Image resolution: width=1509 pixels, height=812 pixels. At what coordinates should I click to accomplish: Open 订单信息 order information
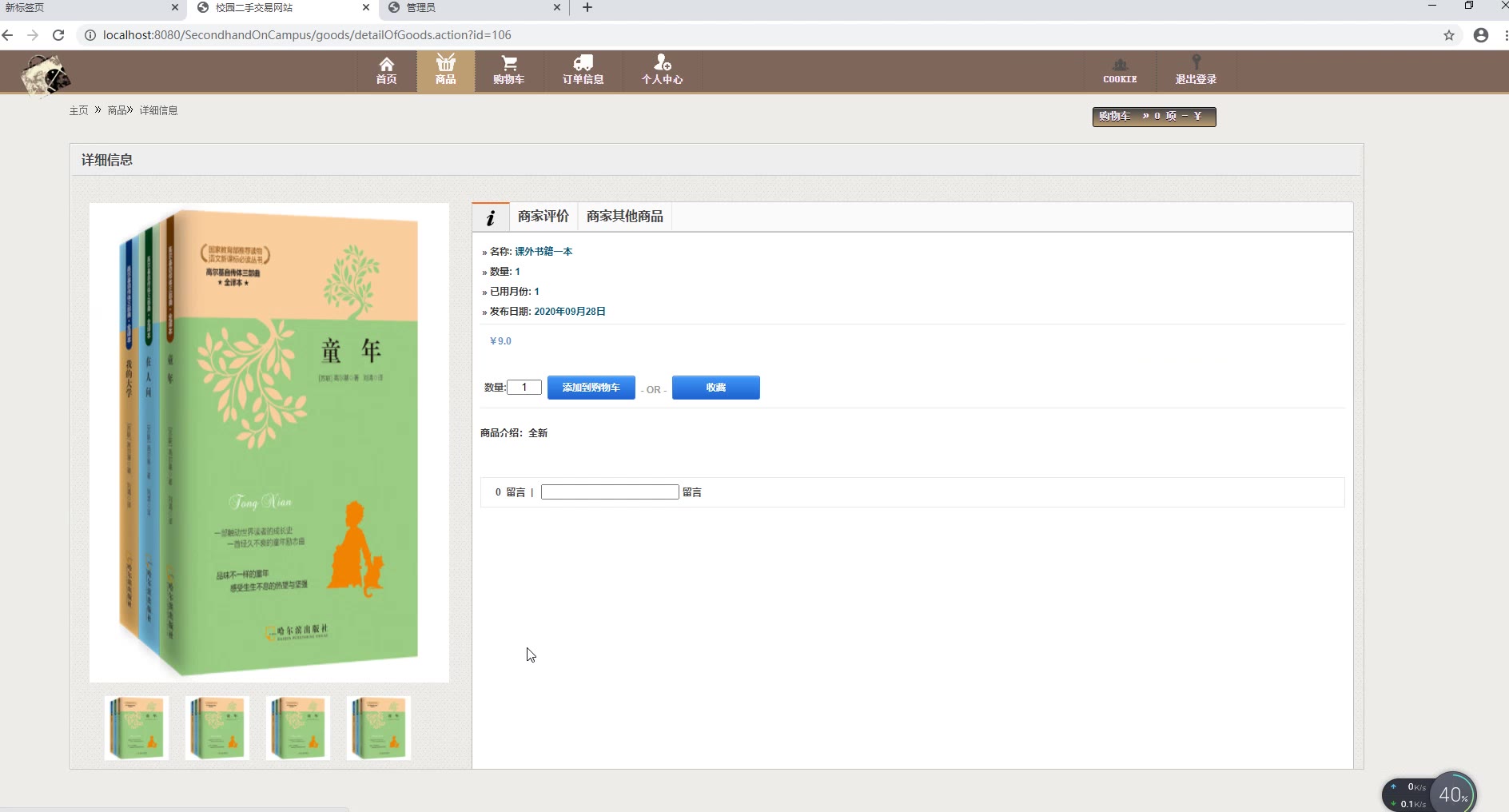click(583, 70)
